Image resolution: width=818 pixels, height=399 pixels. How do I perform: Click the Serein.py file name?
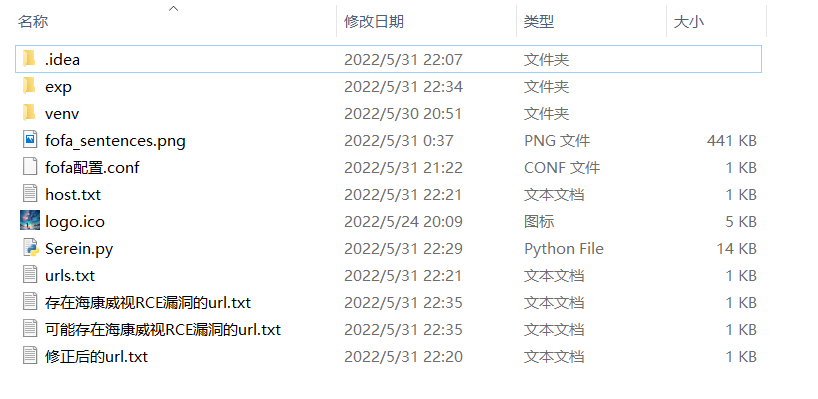point(79,249)
